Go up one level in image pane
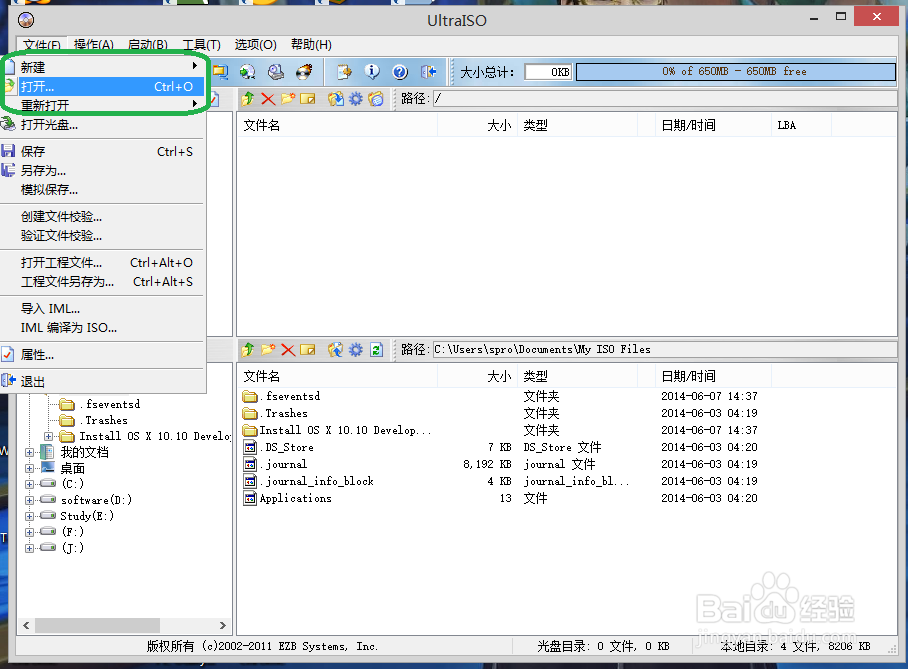The height and width of the screenshot is (669, 908). pyautogui.click(x=248, y=98)
